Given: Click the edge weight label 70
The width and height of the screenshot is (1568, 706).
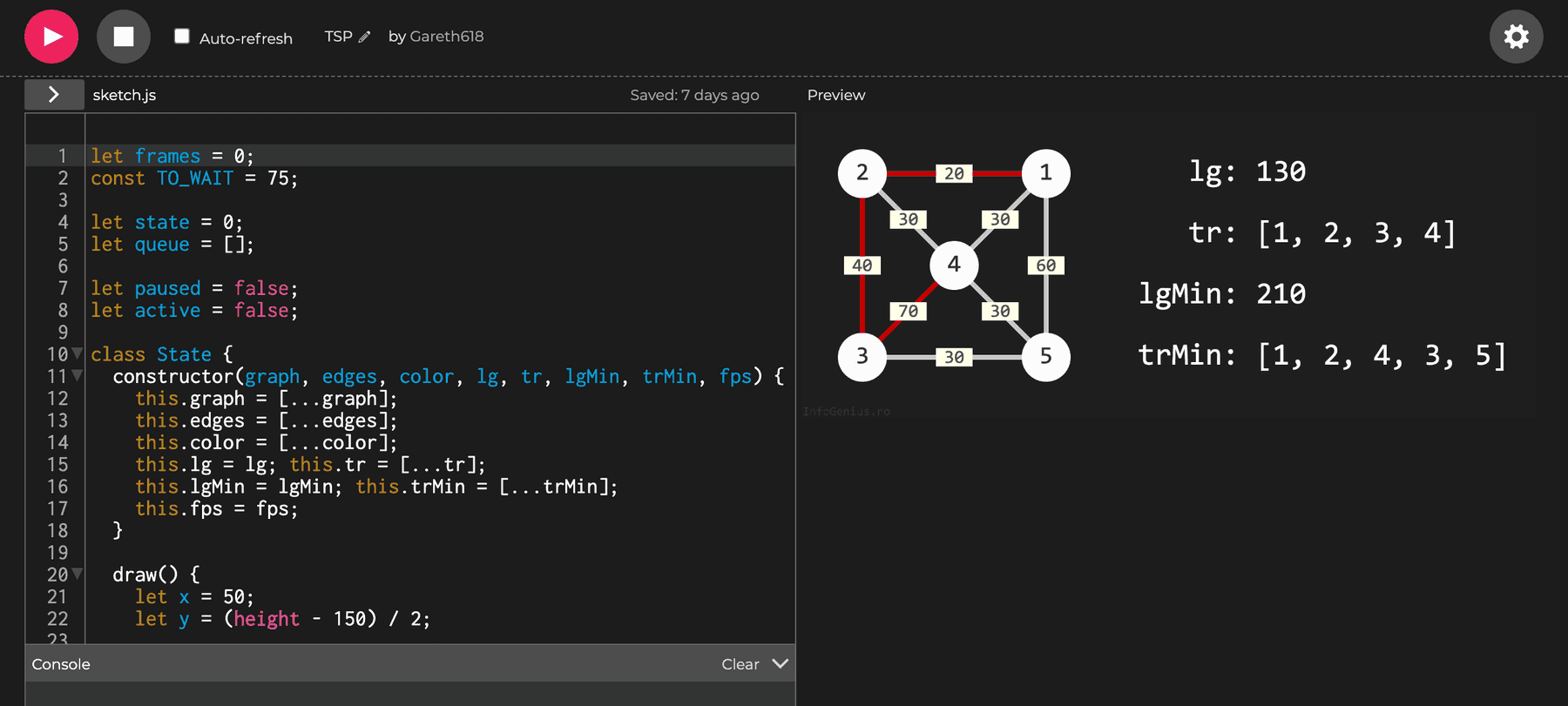Looking at the screenshot, I should click(908, 311).
